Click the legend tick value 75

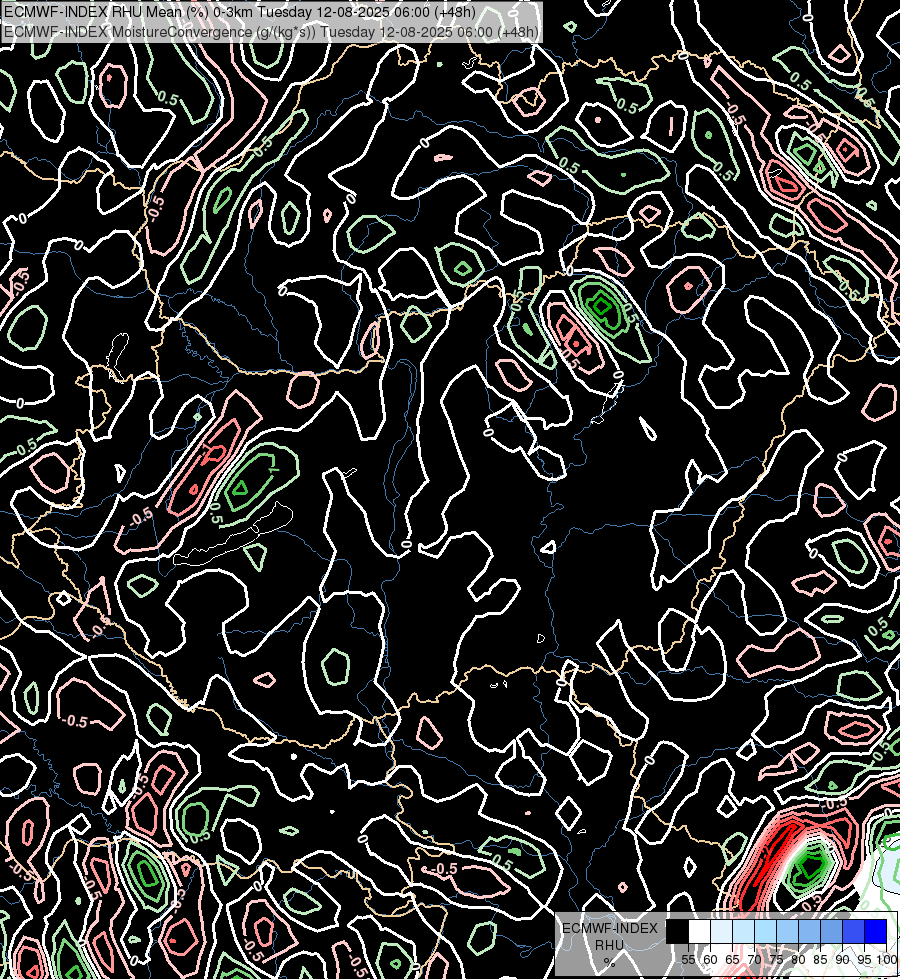pos(776,960)
